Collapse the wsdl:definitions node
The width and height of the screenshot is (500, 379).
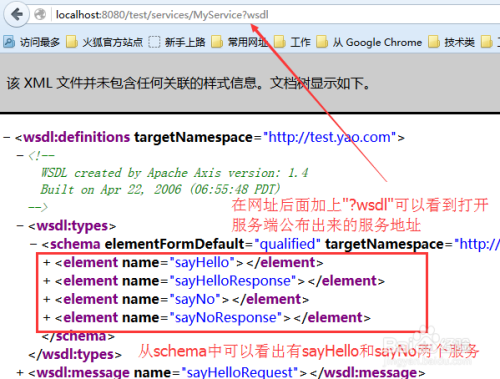(6, 137)
